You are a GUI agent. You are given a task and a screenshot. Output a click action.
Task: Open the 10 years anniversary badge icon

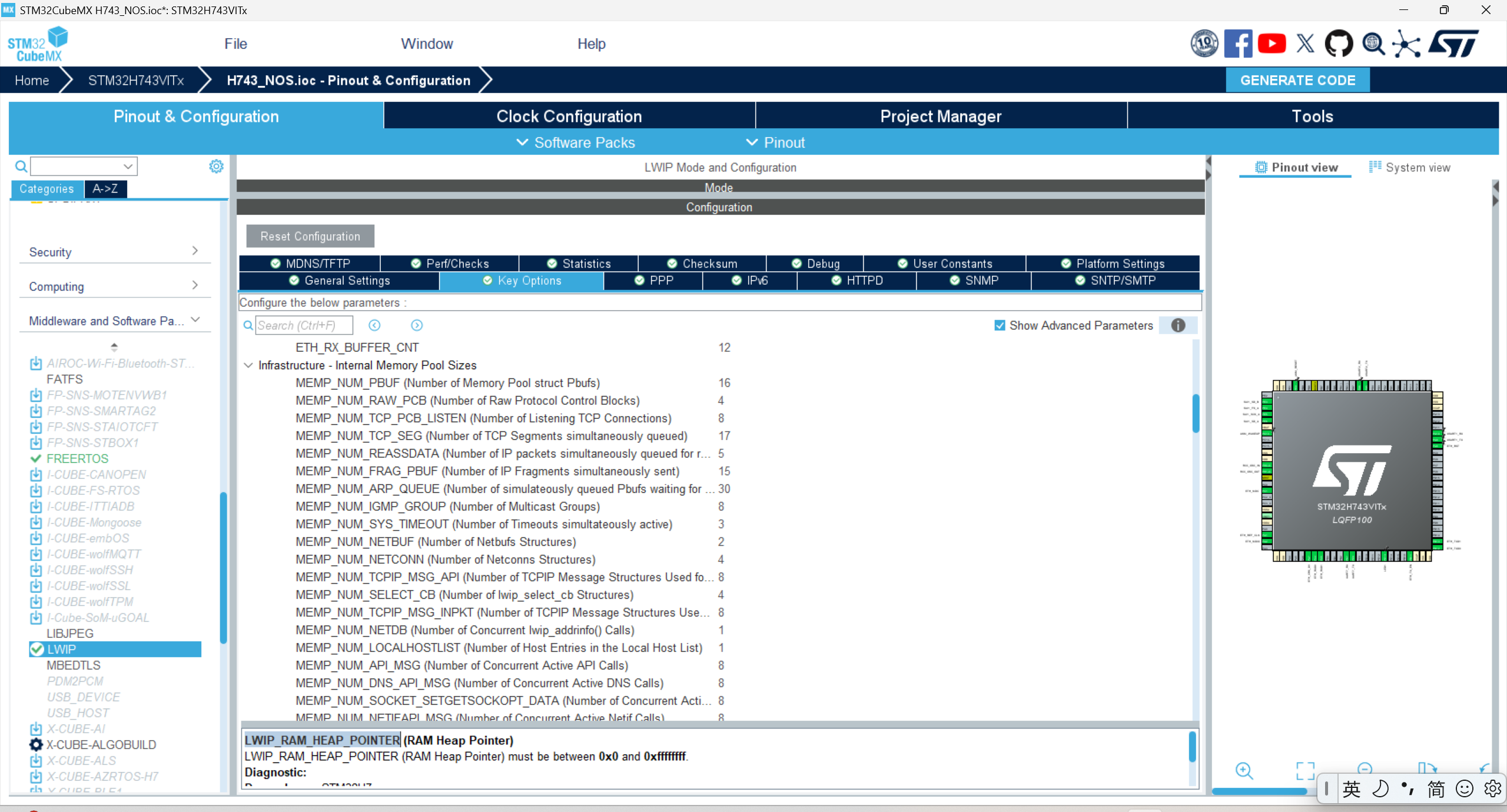(x=1204, y=44)
